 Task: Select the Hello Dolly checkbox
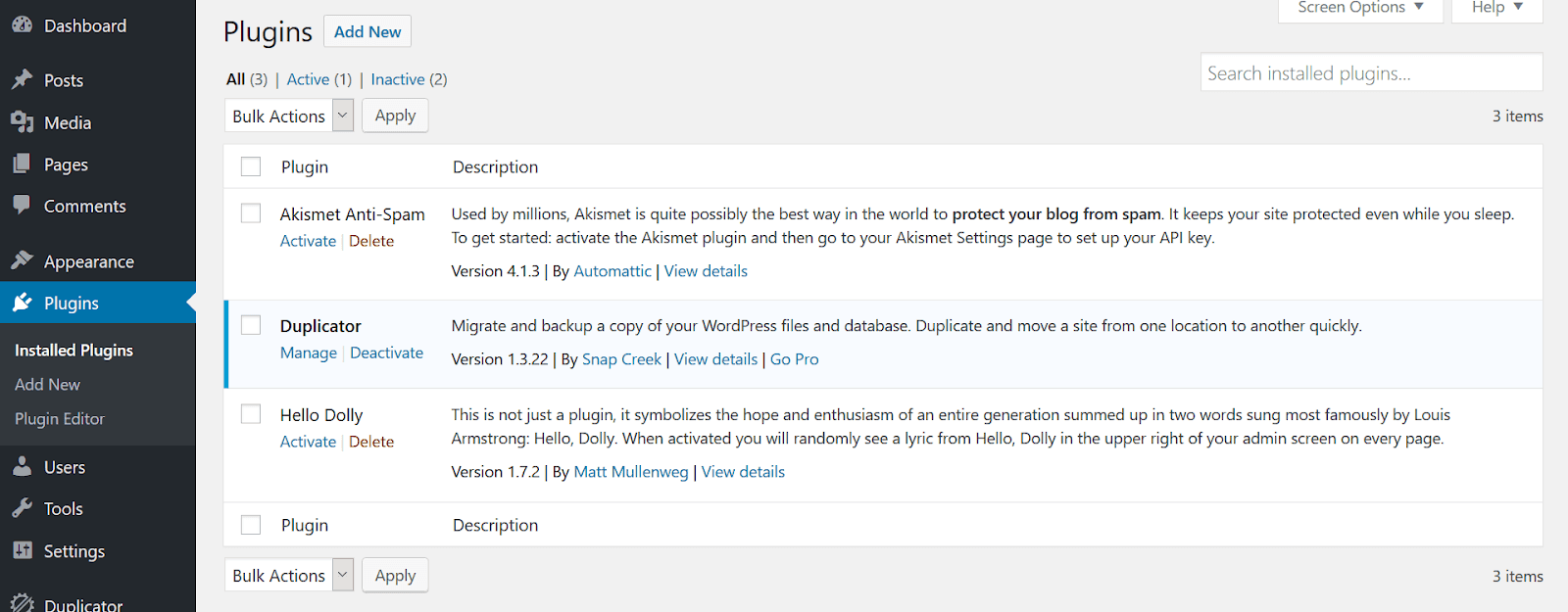click(x=250, y=413)
